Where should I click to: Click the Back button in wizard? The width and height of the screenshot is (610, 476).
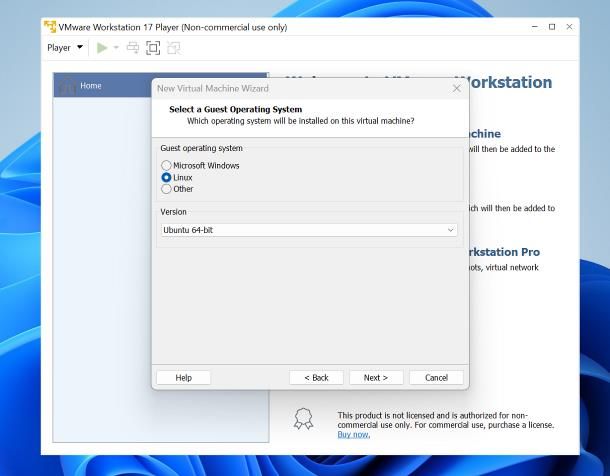[x=316, y=378]
